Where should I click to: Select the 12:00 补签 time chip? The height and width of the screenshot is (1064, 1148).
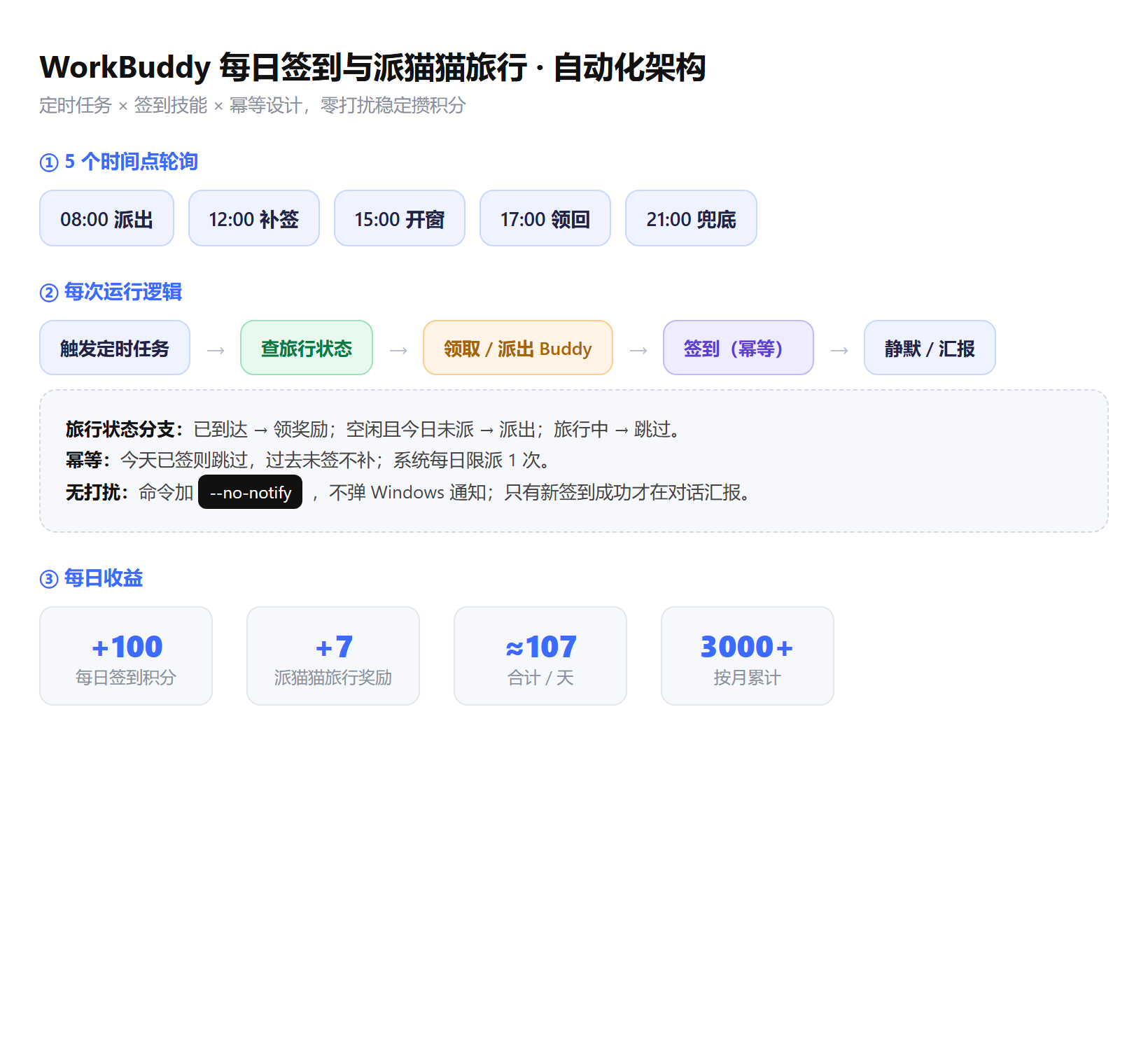coord(254,218)
